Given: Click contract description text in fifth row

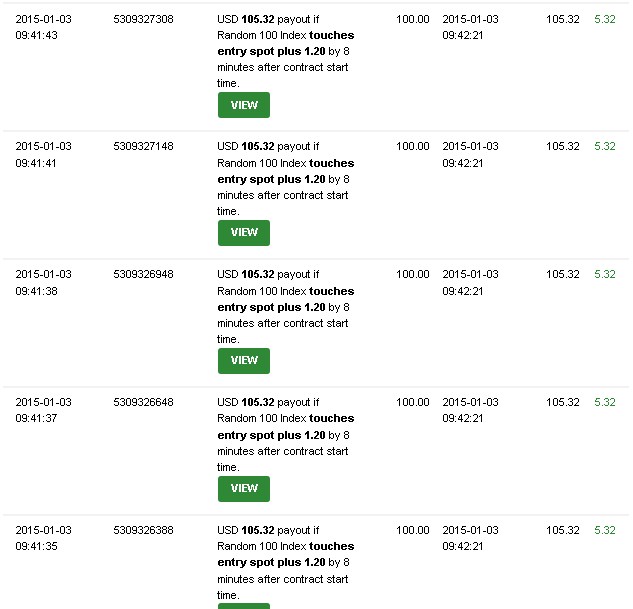Looking at the screenshot, I should click(285, 562).
